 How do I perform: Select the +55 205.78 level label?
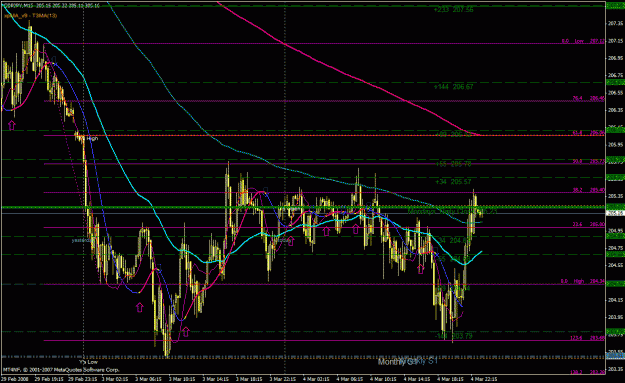[x=454, y=164]
